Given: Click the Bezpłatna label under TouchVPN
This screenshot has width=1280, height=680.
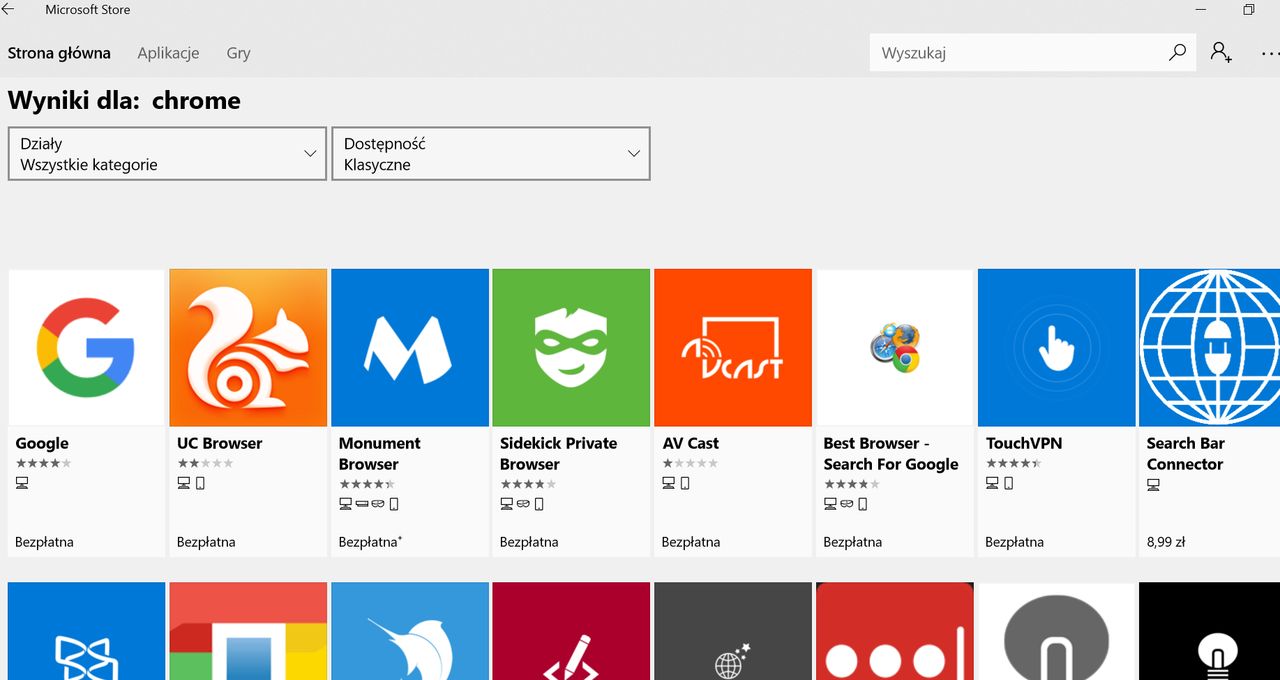Looking at the screenshot, I should [1014, 542].
